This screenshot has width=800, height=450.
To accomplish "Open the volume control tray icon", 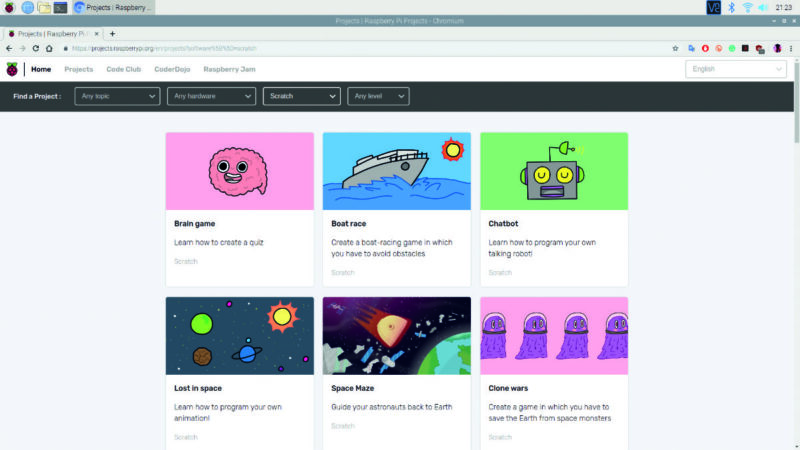I will tap(763, 7).
